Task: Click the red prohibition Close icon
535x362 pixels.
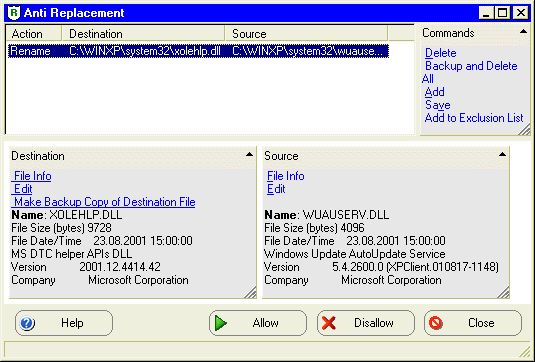Action: click(436, 323)
